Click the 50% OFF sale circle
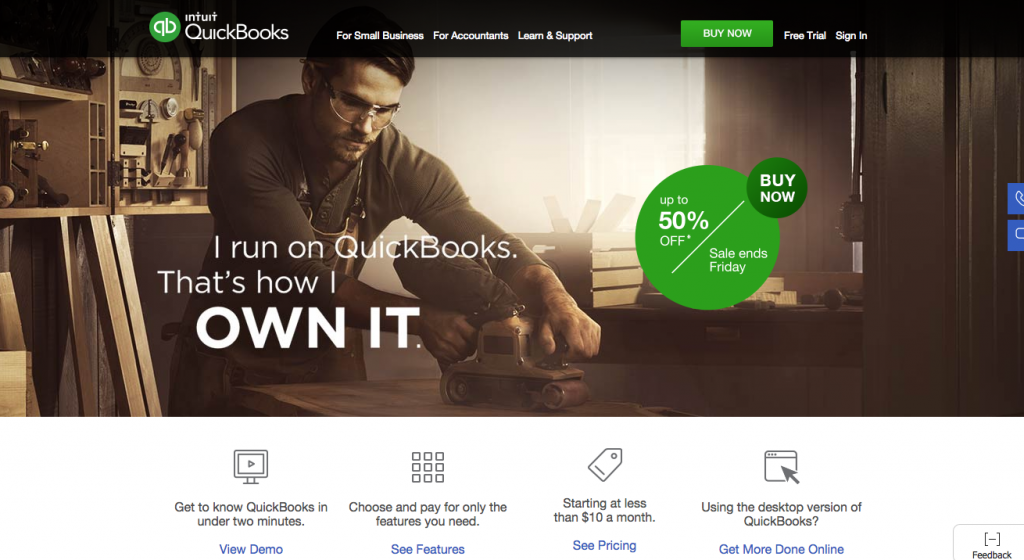This screenshot has height=560, width=1024. click(x=706, y=238)
